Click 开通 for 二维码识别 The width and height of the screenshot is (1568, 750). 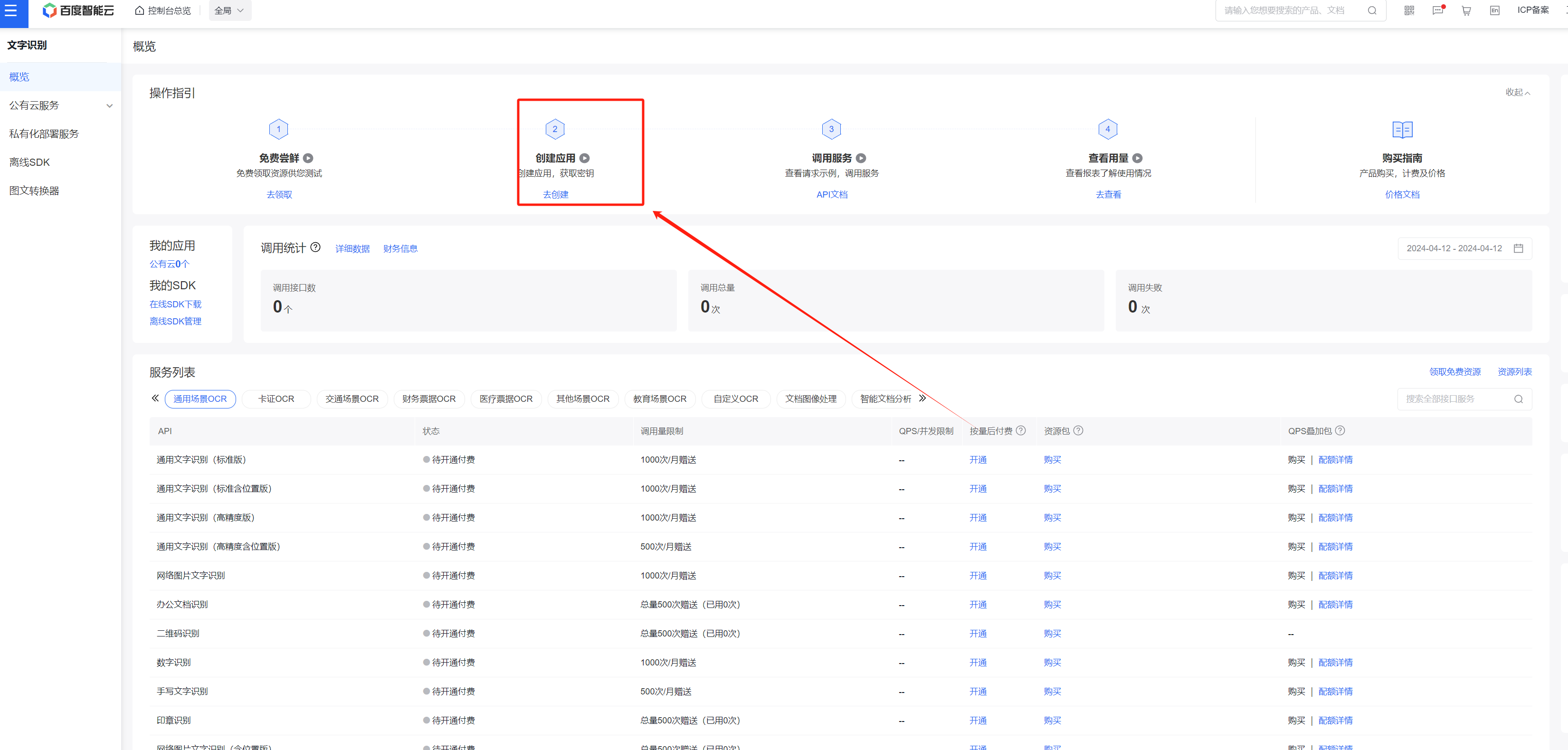[x=978, y=634]
